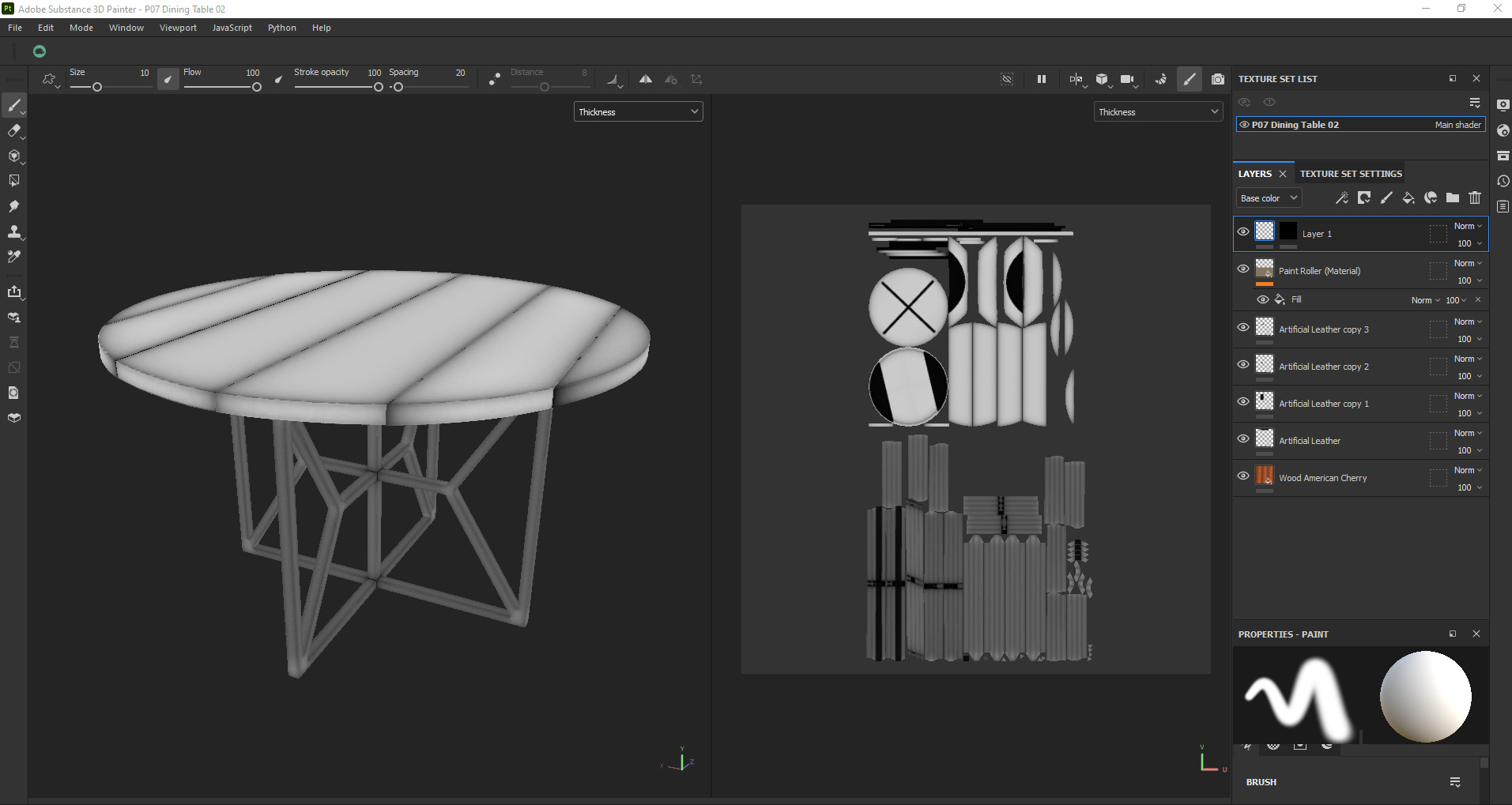
Task: Adjust the brush Size slider handle
Action: click(x=97, y=87)
